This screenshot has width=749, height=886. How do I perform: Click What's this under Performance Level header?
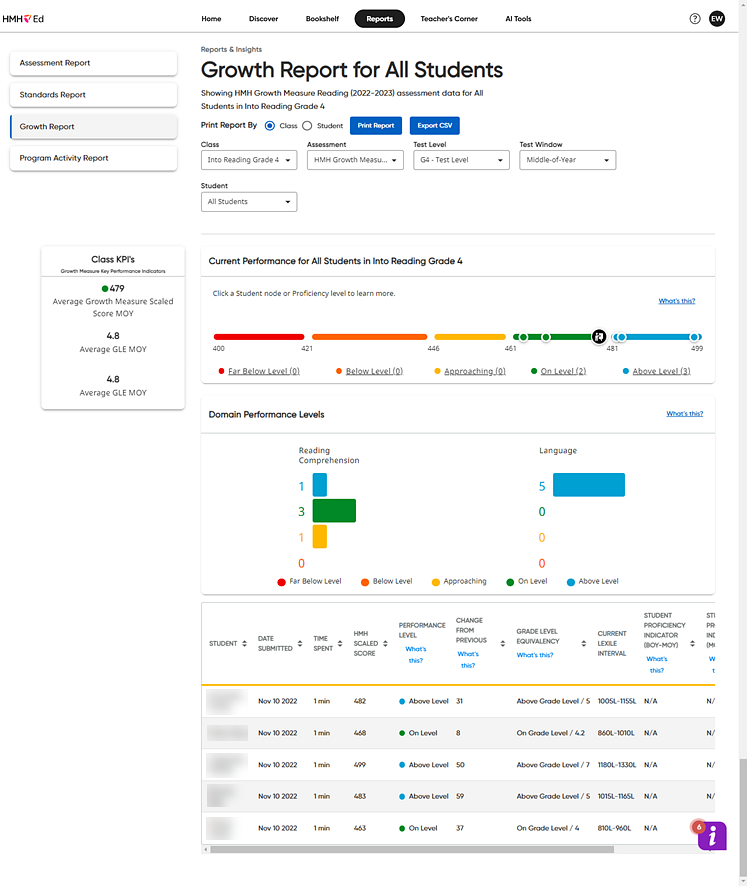pyautogui.click(x=416, y=655)
